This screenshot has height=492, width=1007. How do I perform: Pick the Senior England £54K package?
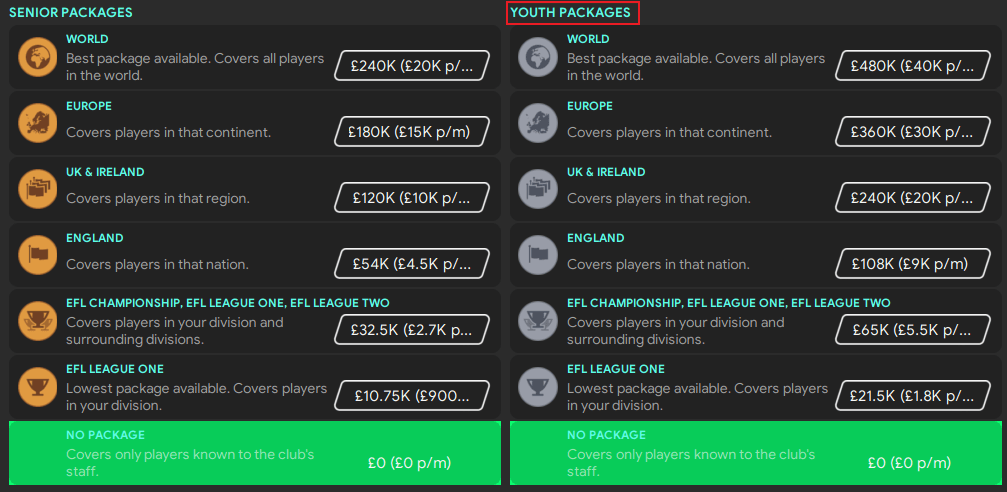point(412,264)
